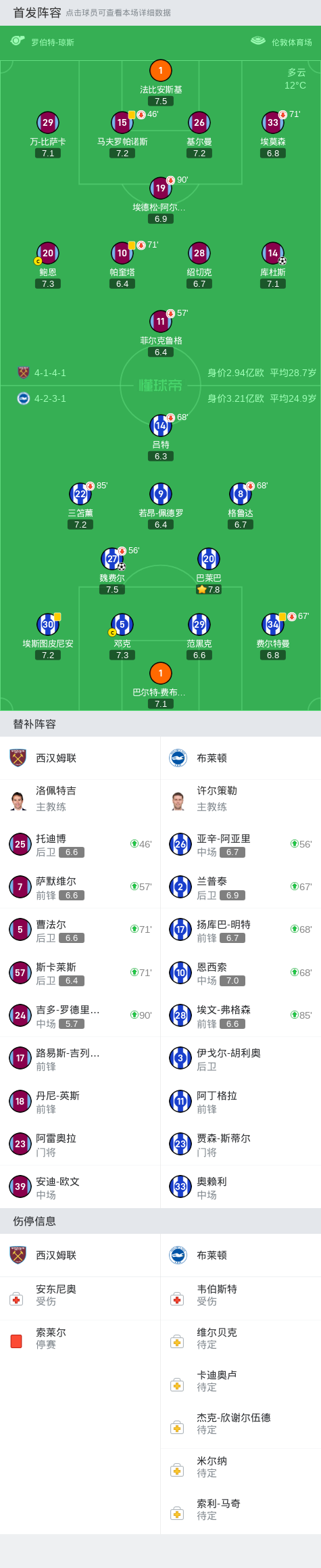321x1568 pixels.
Task: Open substitute 亚辛-阿亚里 player row
Action: pos(241,844)
